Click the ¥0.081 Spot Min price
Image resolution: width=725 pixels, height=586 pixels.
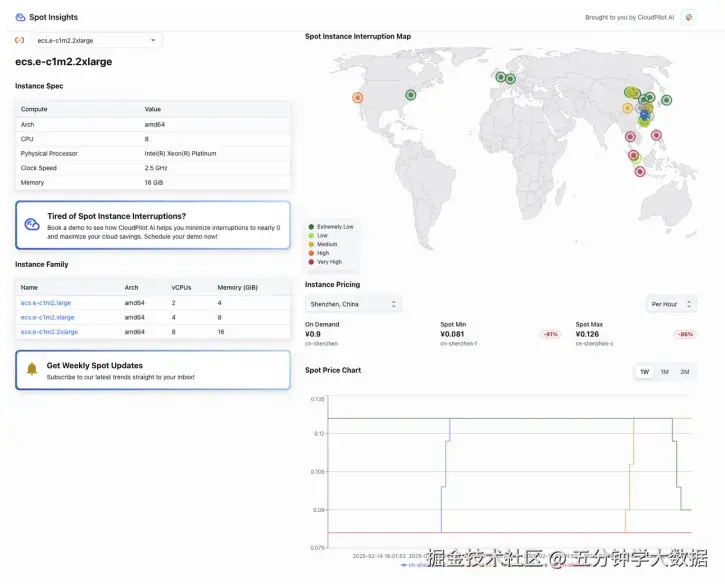pyautogui.click(x=452, y=334)
